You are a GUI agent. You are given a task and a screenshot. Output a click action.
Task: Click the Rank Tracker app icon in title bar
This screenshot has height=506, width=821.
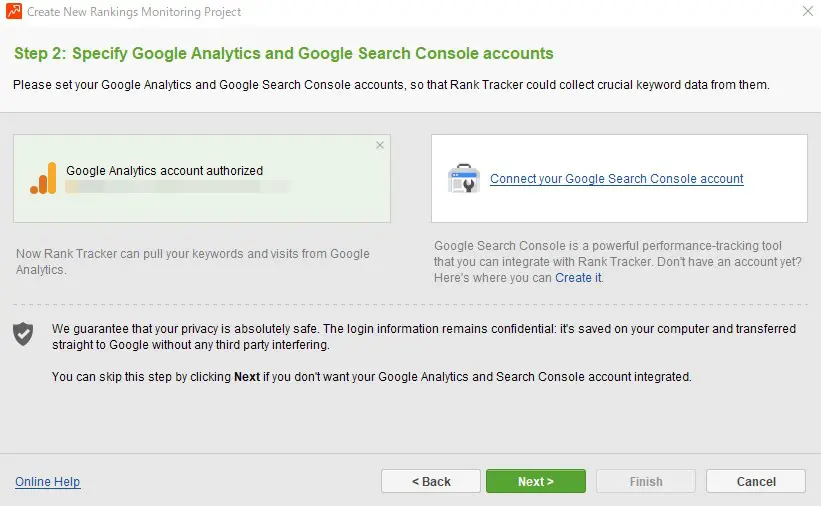coord(14,12)
